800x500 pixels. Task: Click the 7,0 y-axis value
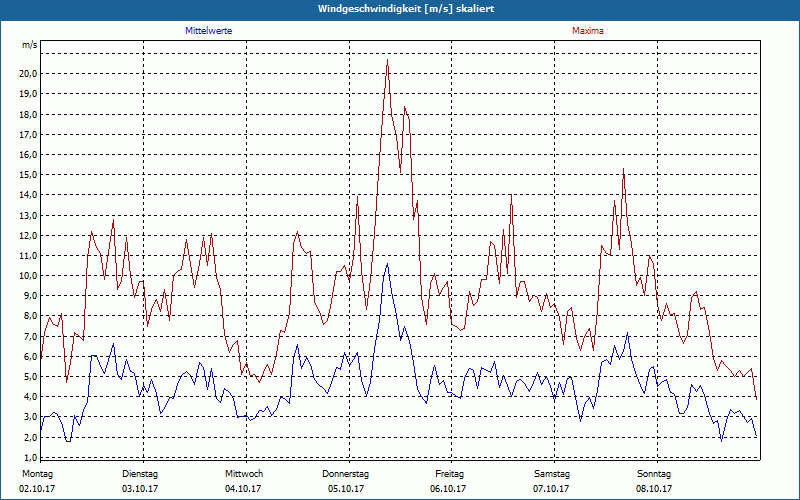coord(30,336)
